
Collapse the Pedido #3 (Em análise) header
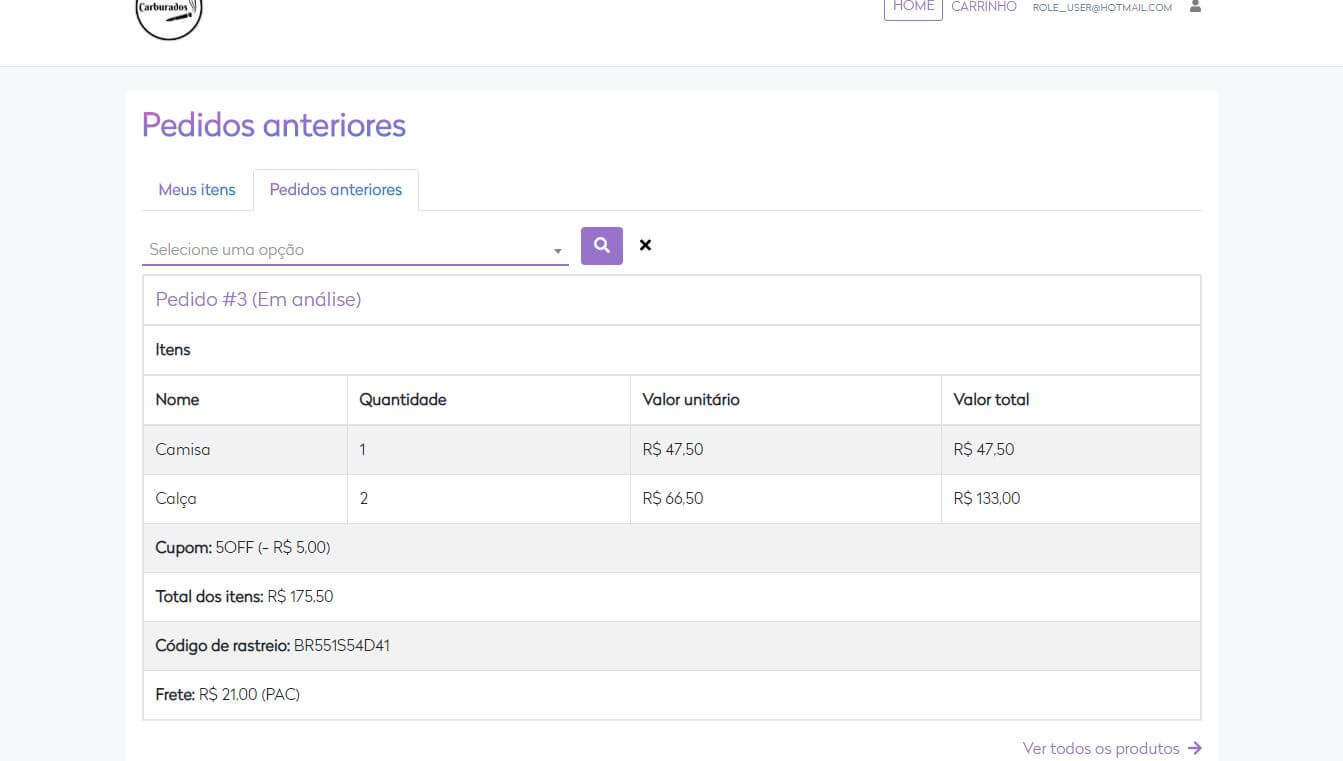258,299
